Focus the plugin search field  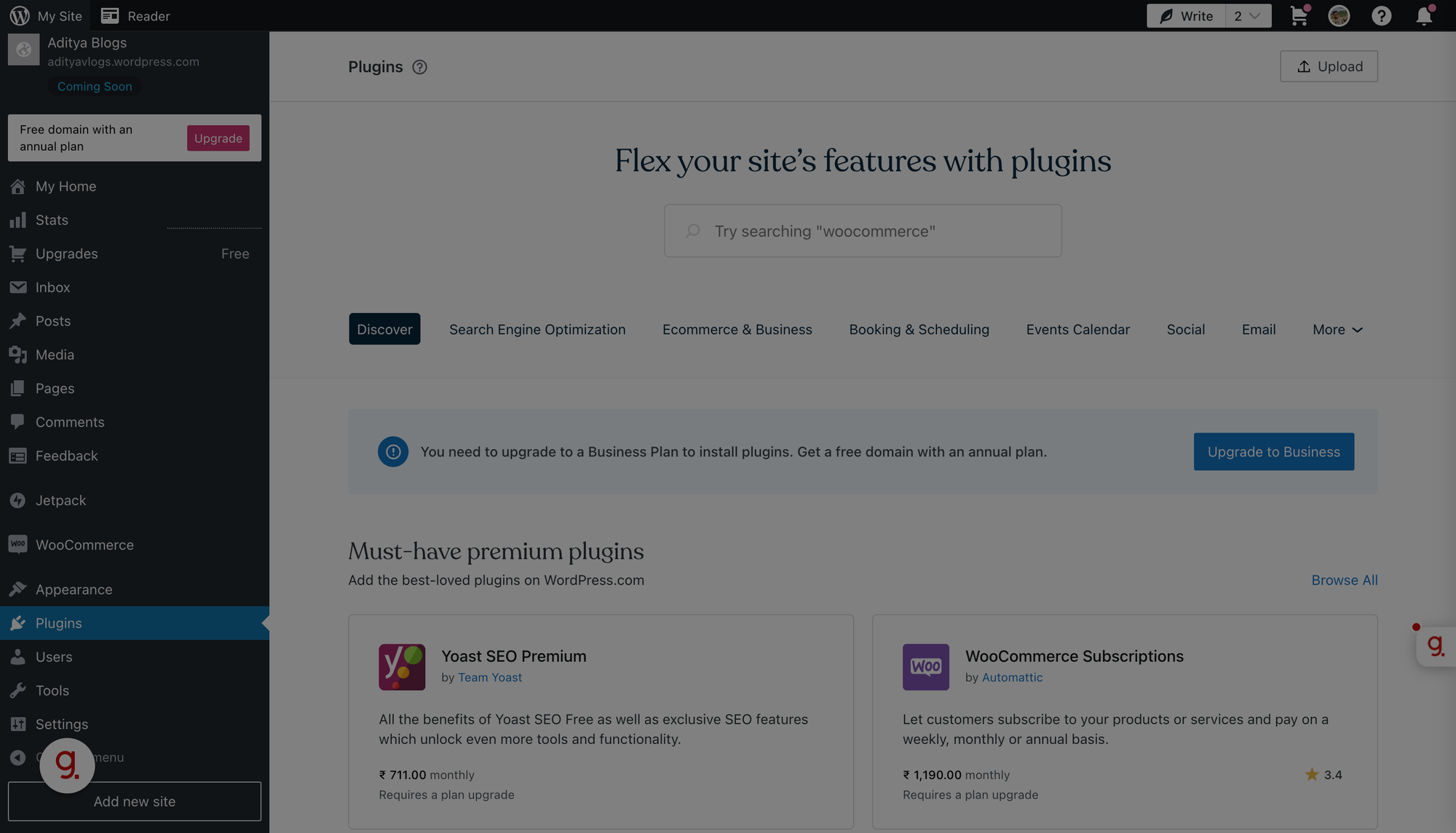tap(863, 231)
